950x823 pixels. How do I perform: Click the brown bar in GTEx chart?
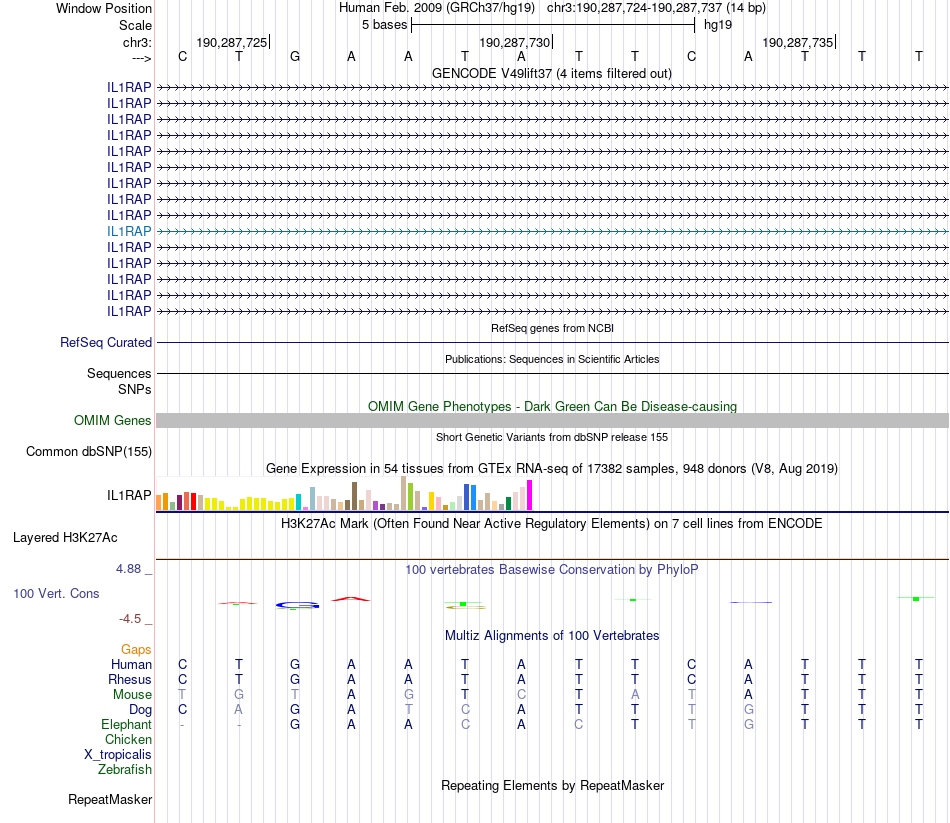pos(355,496)
